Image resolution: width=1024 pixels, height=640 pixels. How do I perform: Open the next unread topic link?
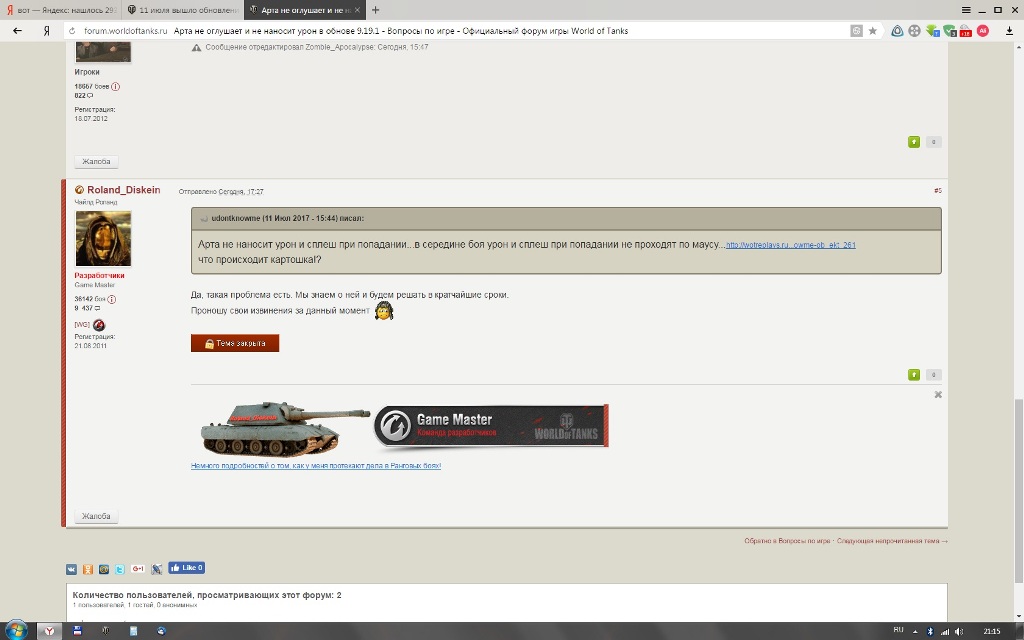point(892,541)
